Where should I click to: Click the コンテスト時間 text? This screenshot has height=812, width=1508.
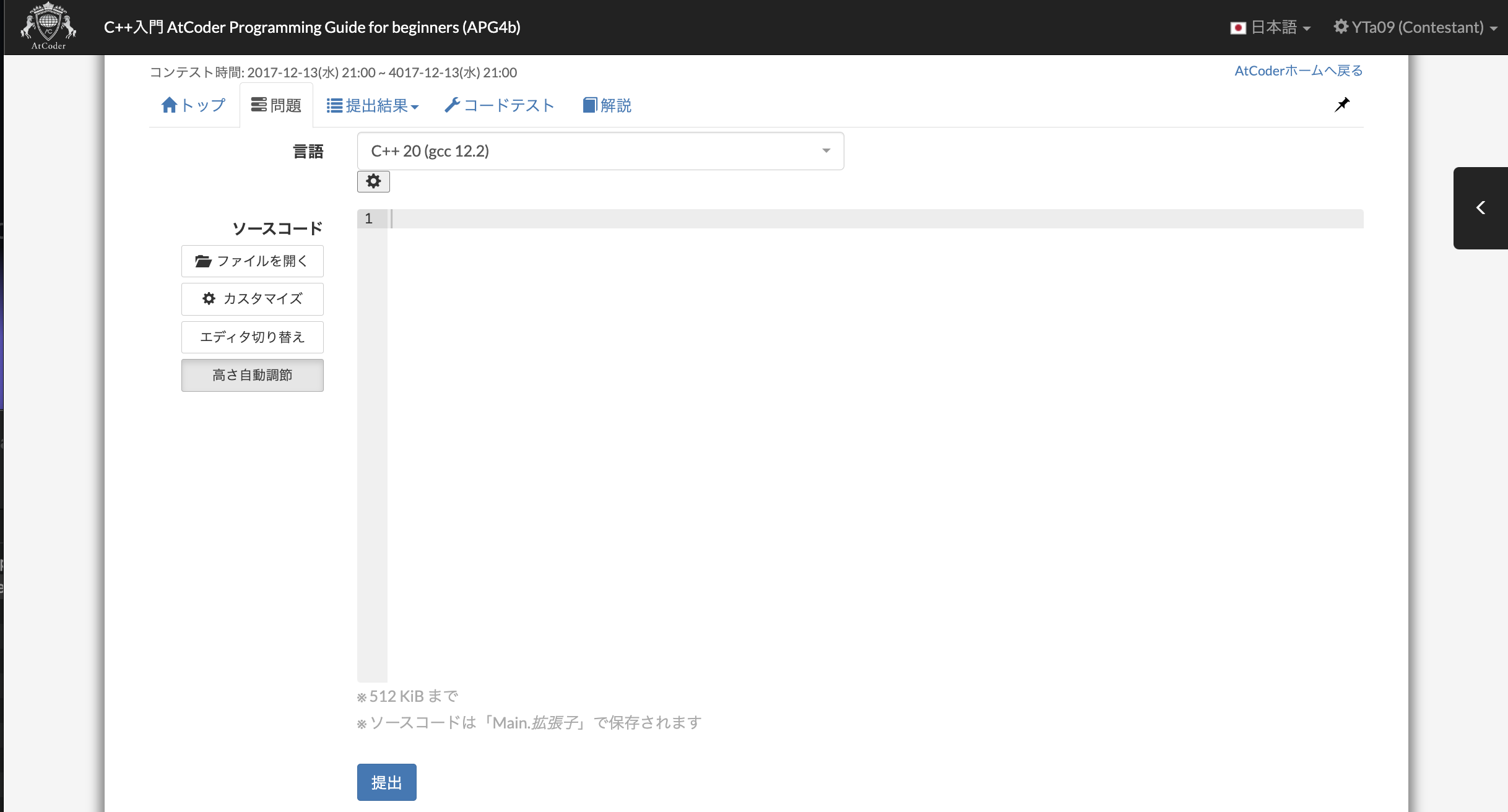coord(333,72)
